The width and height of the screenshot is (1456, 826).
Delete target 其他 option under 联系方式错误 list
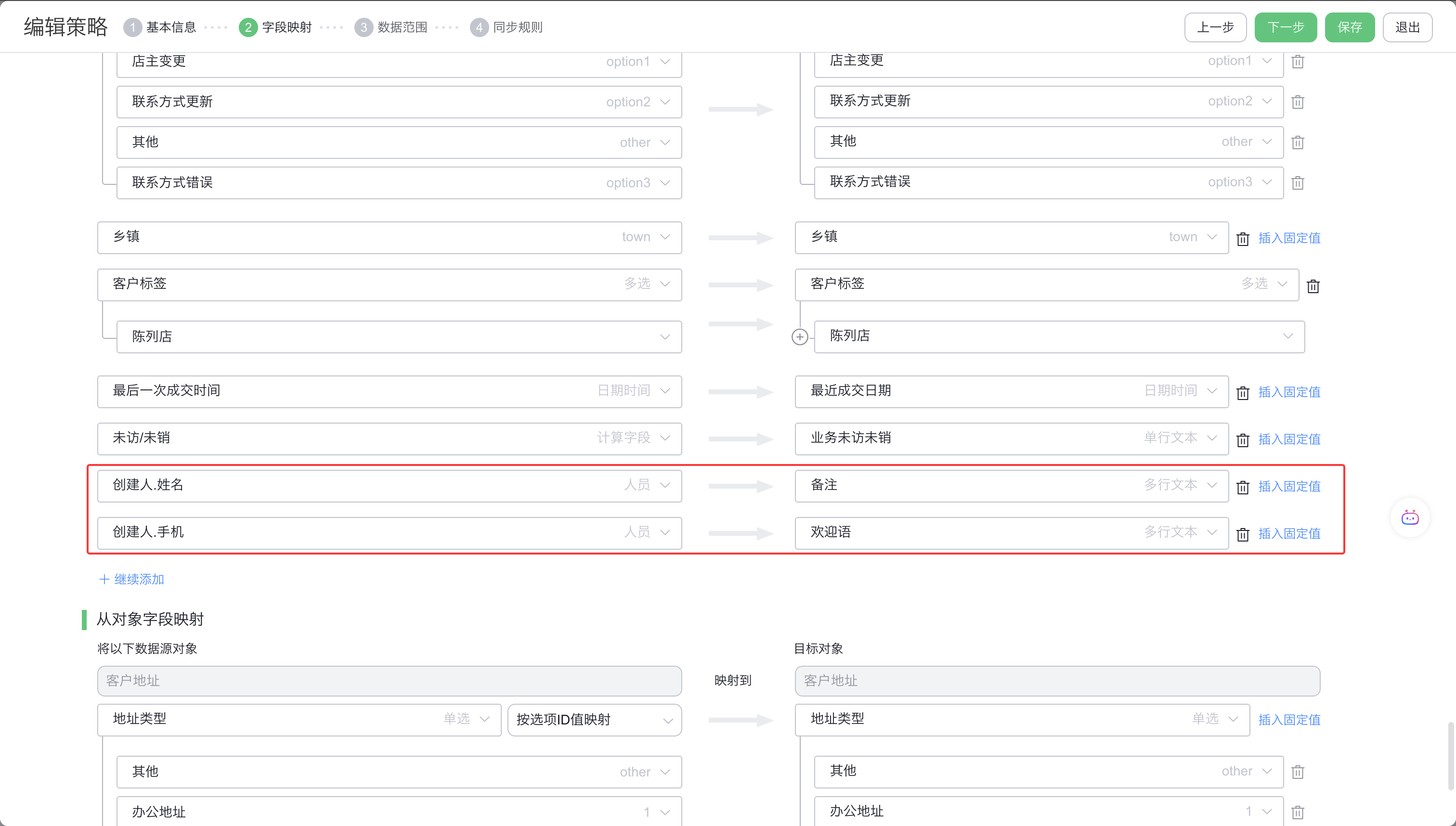click(1298, 142)
